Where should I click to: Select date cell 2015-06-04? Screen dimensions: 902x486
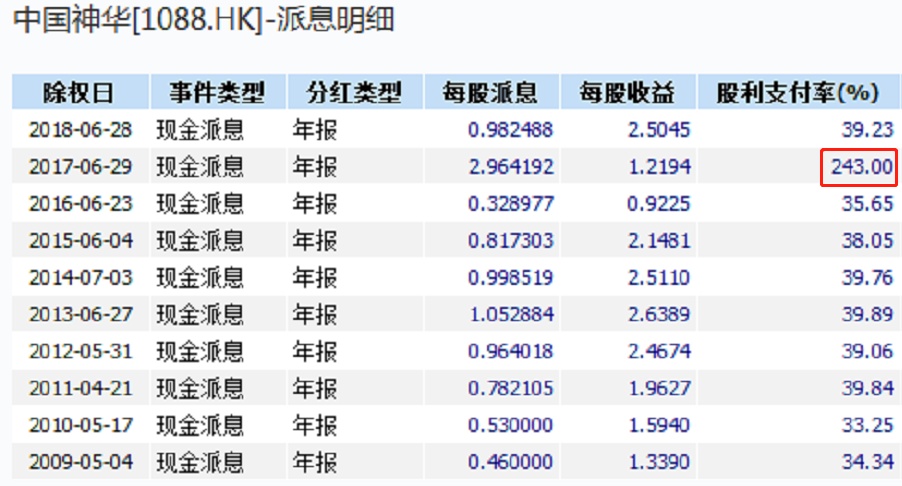(x=81, y=240)
